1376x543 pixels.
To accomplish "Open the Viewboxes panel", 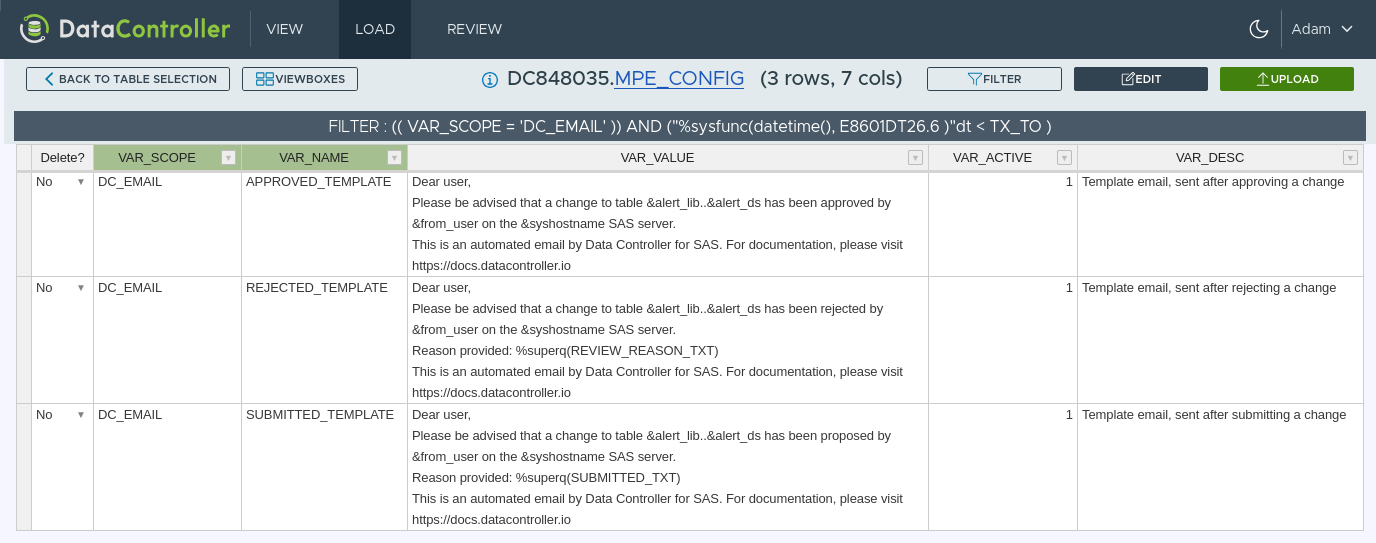I will (300, 79).
